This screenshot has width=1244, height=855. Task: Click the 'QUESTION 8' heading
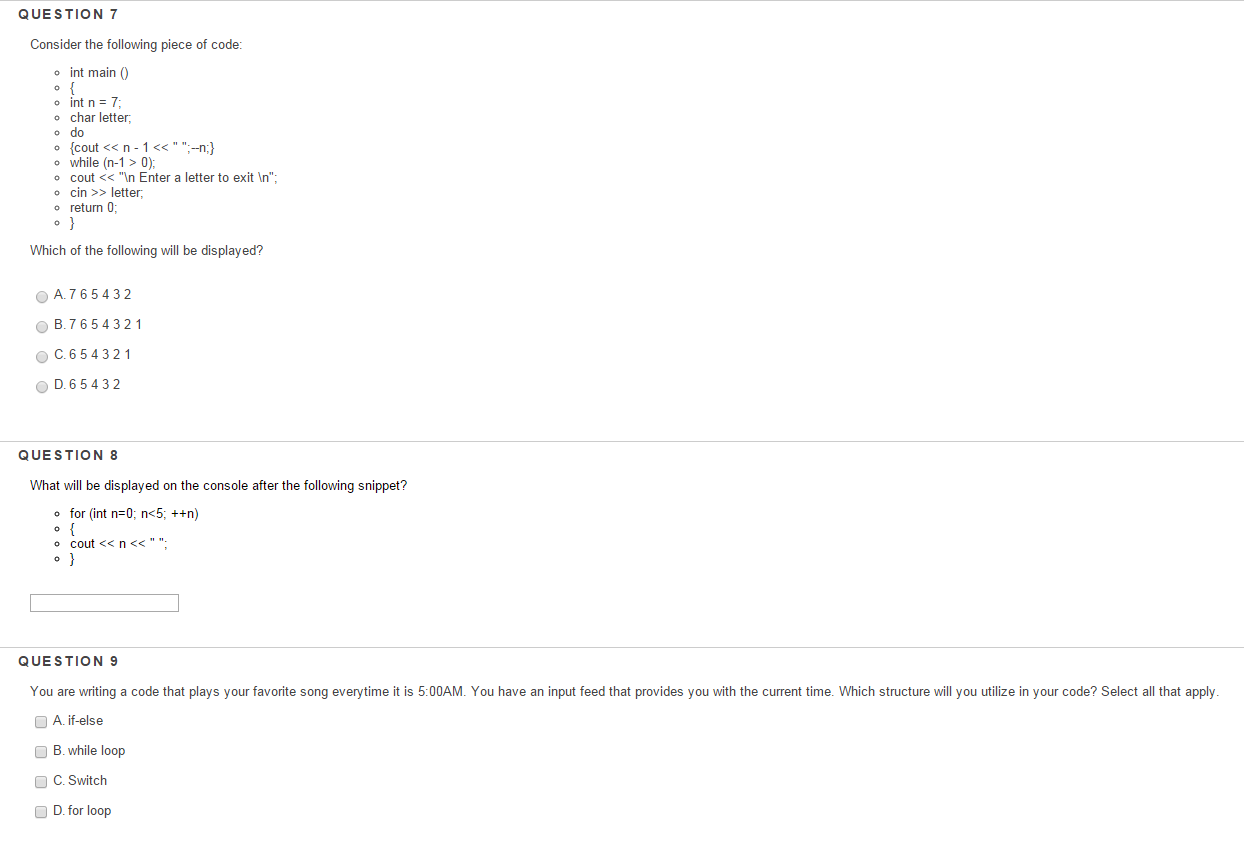(68, 455)
